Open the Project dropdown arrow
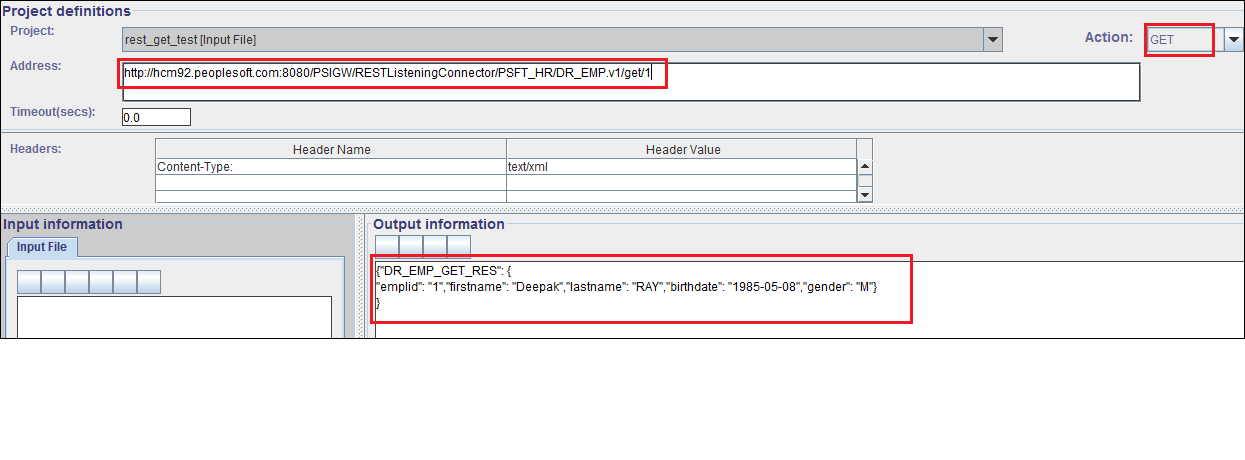 coord(992,40)
